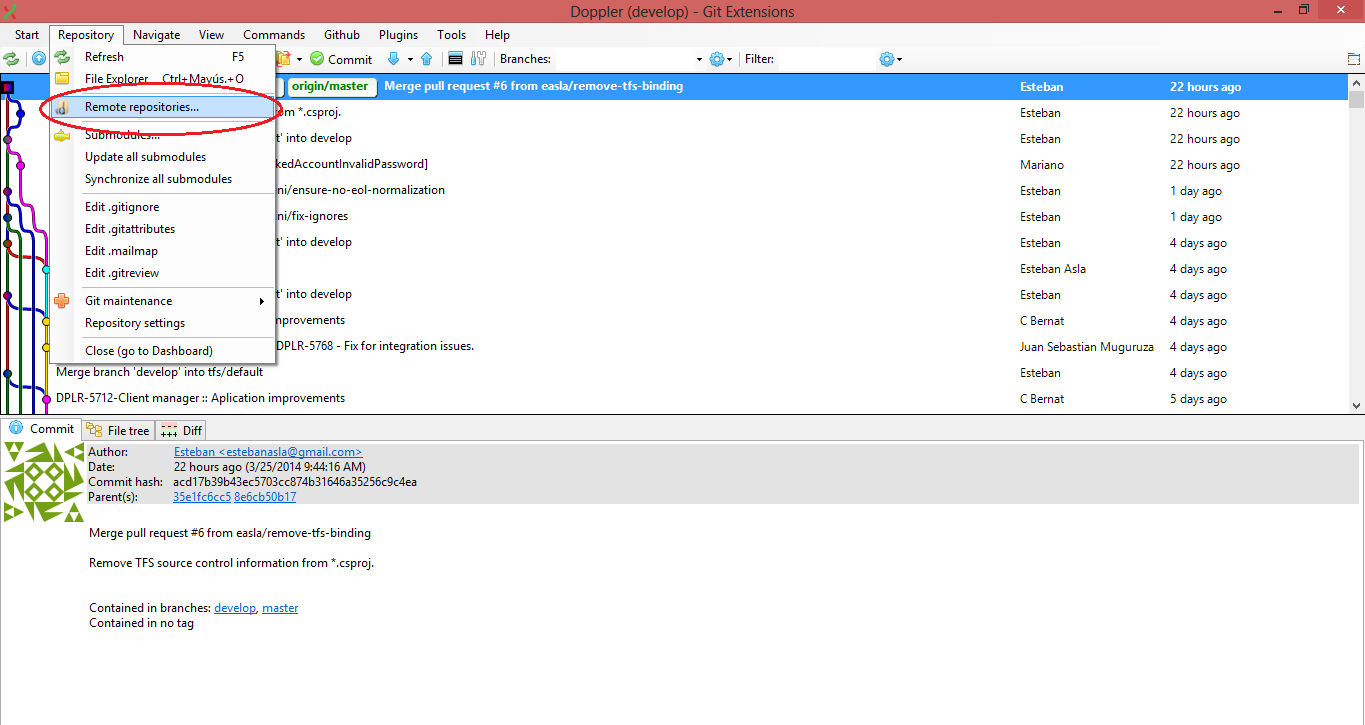Viewport: 1365px width, 725px height.
Task: Click the green author avatar image
Action: click(x=44, y=482)
